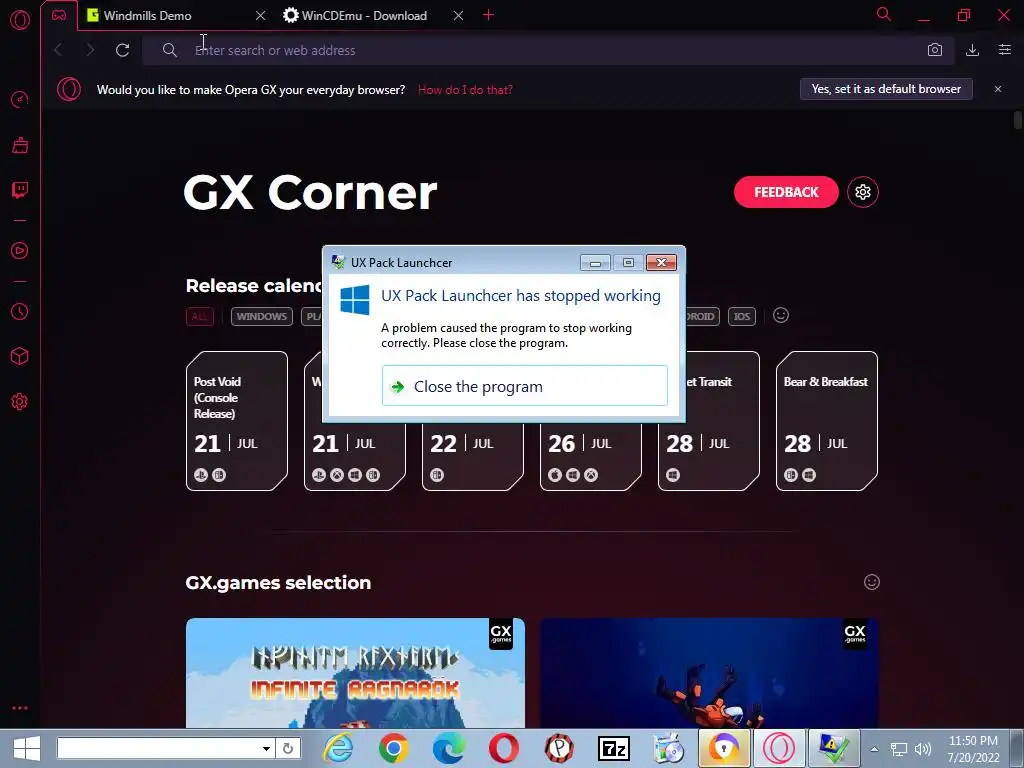Viewport: 1024px width, 768px height.
Task: Open the Bear & Breakfast release card
Action: 827,421
